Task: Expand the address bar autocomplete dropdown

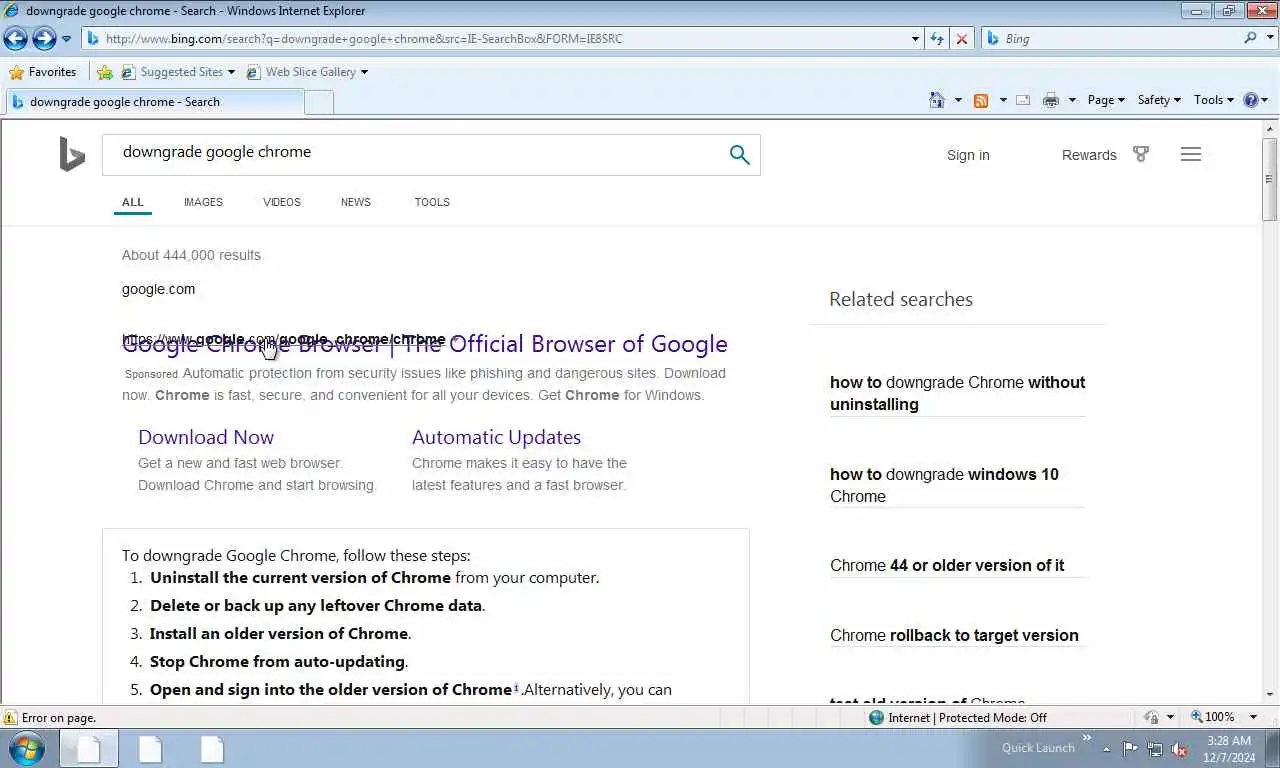Action: 915,39
